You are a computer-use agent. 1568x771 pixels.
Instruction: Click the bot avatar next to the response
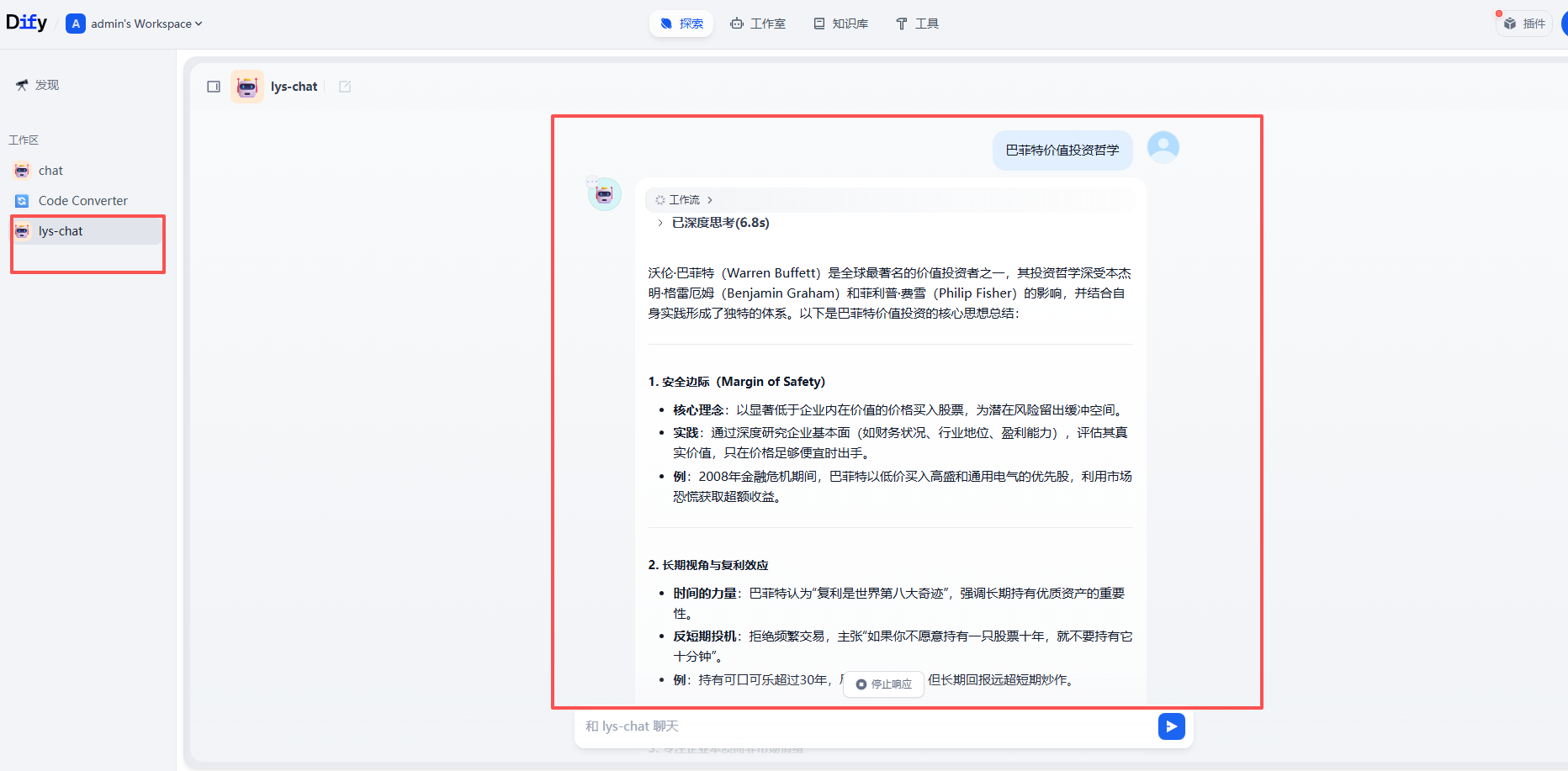(604, 193)
